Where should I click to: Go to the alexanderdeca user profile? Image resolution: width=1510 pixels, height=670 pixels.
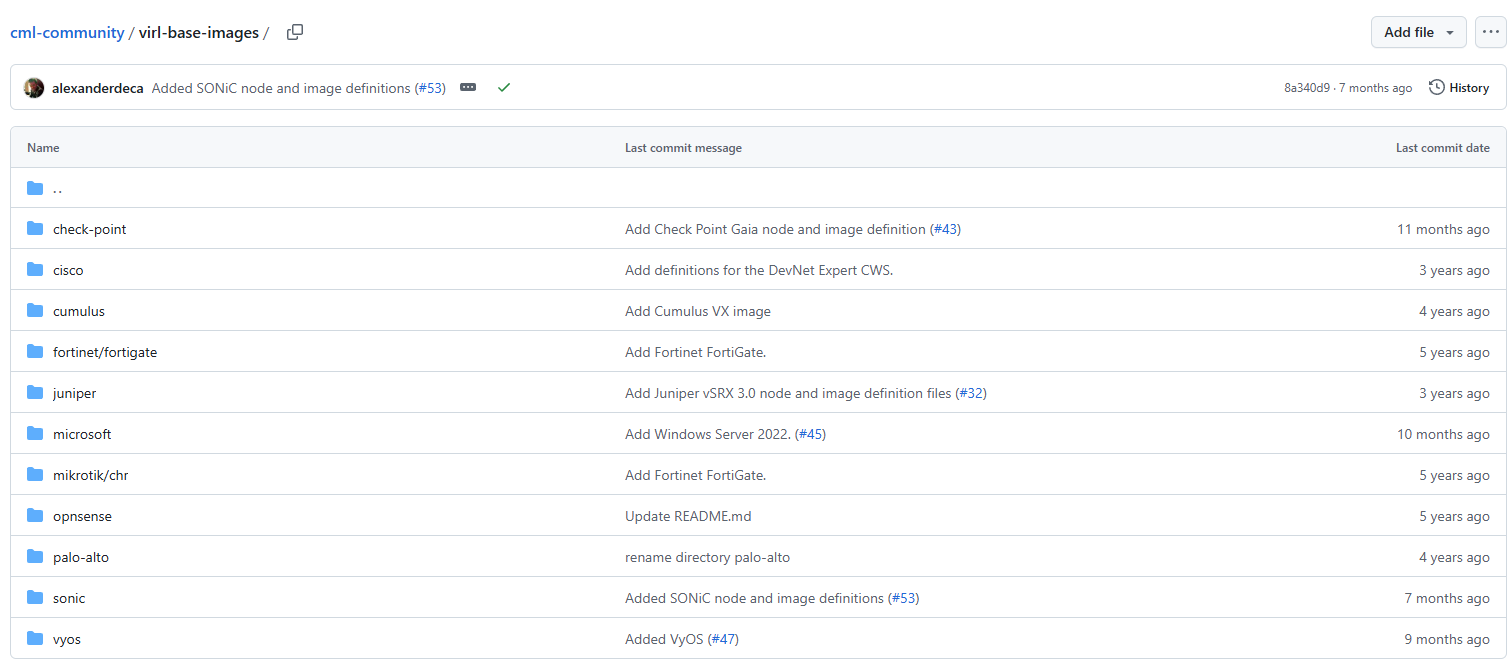(x=98, y=88)
